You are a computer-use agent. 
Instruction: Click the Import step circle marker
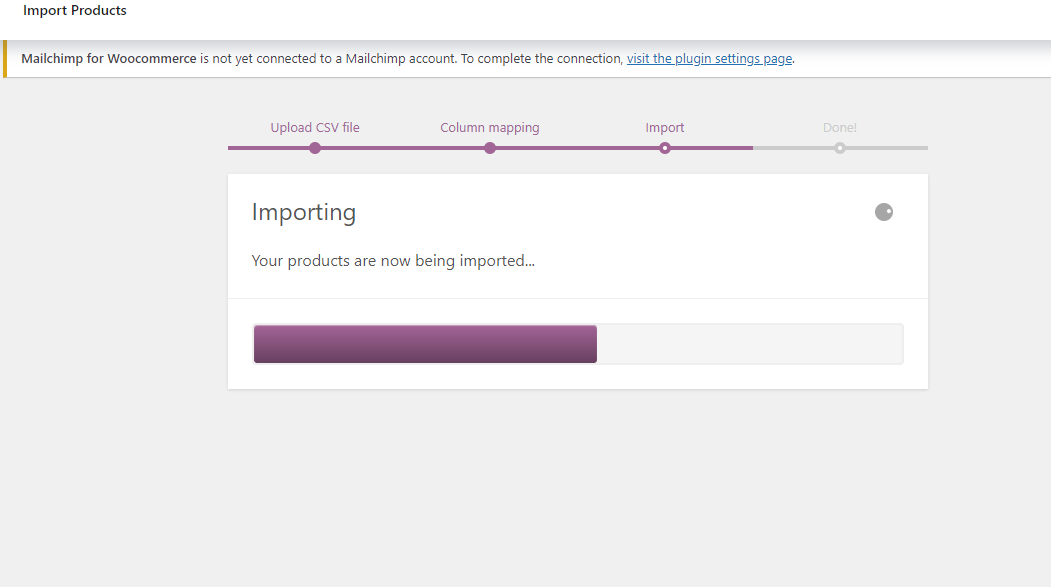click(x=665, y=148)
